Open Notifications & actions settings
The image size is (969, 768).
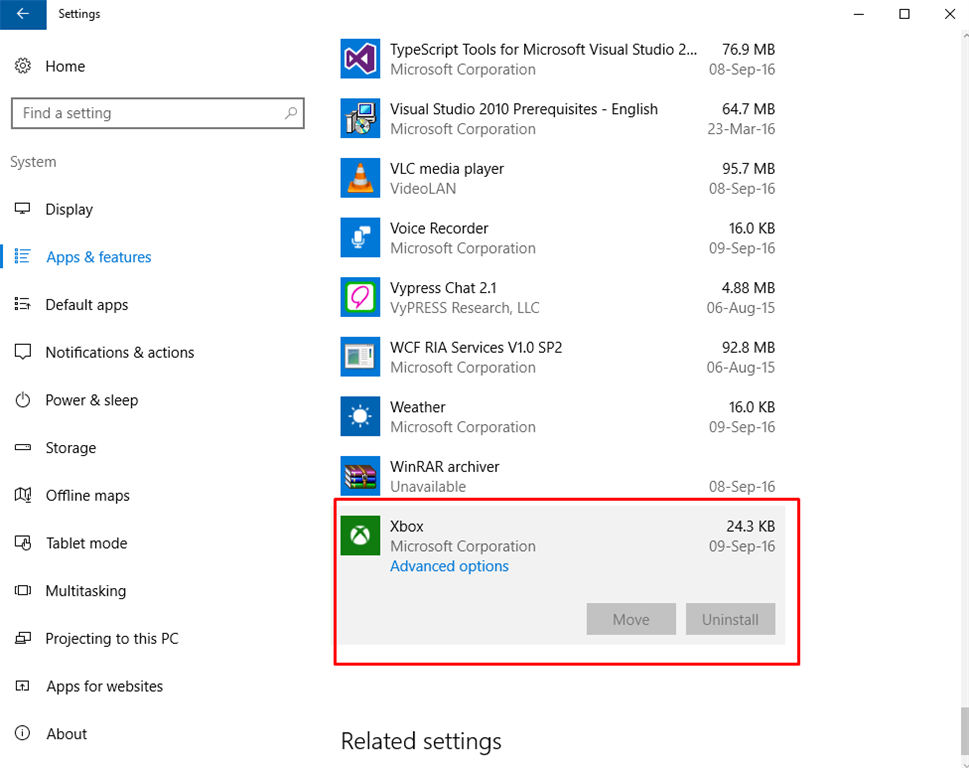(119, 352)
